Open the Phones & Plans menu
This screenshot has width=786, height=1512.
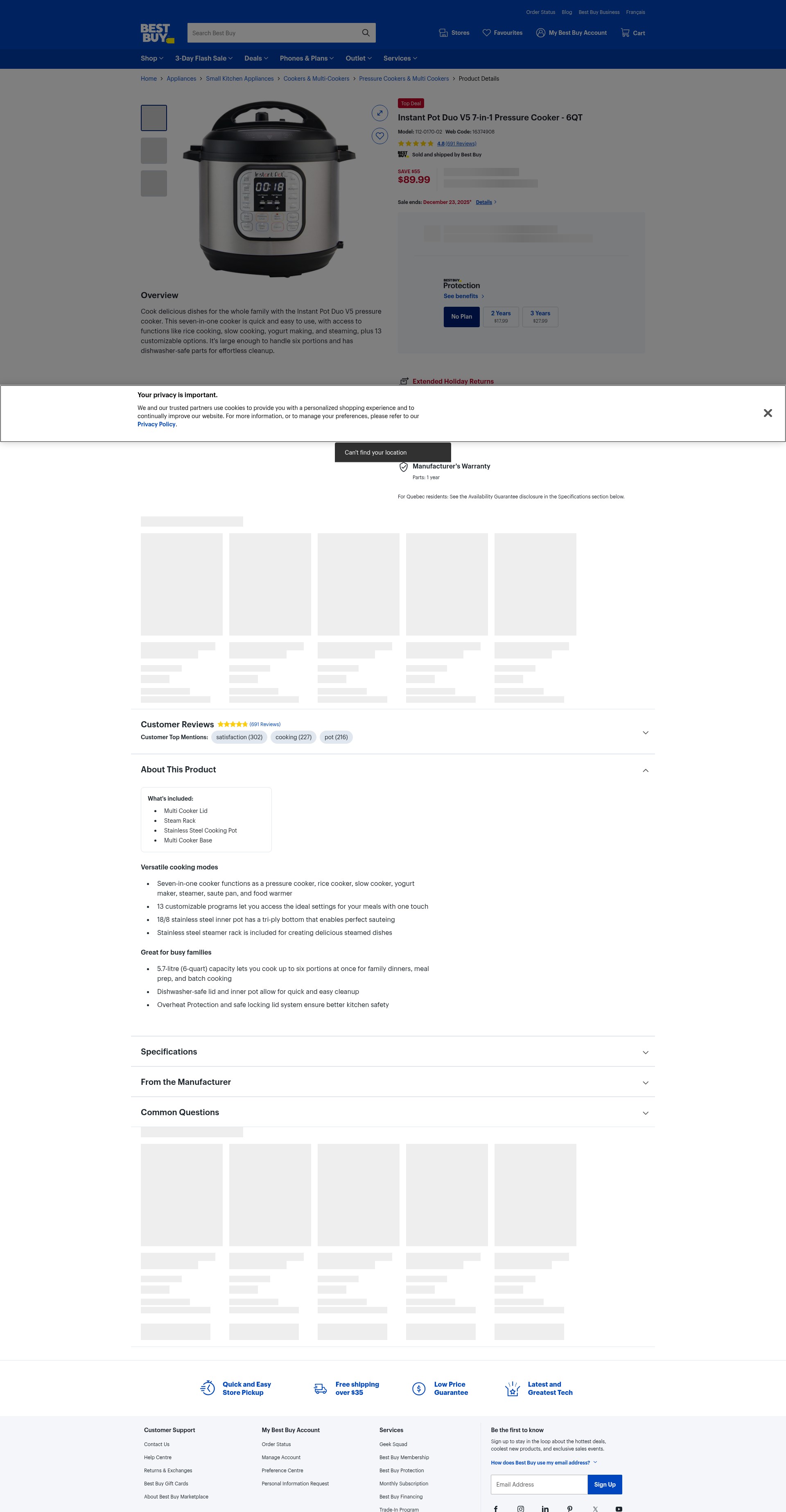(x=307, y=58)
